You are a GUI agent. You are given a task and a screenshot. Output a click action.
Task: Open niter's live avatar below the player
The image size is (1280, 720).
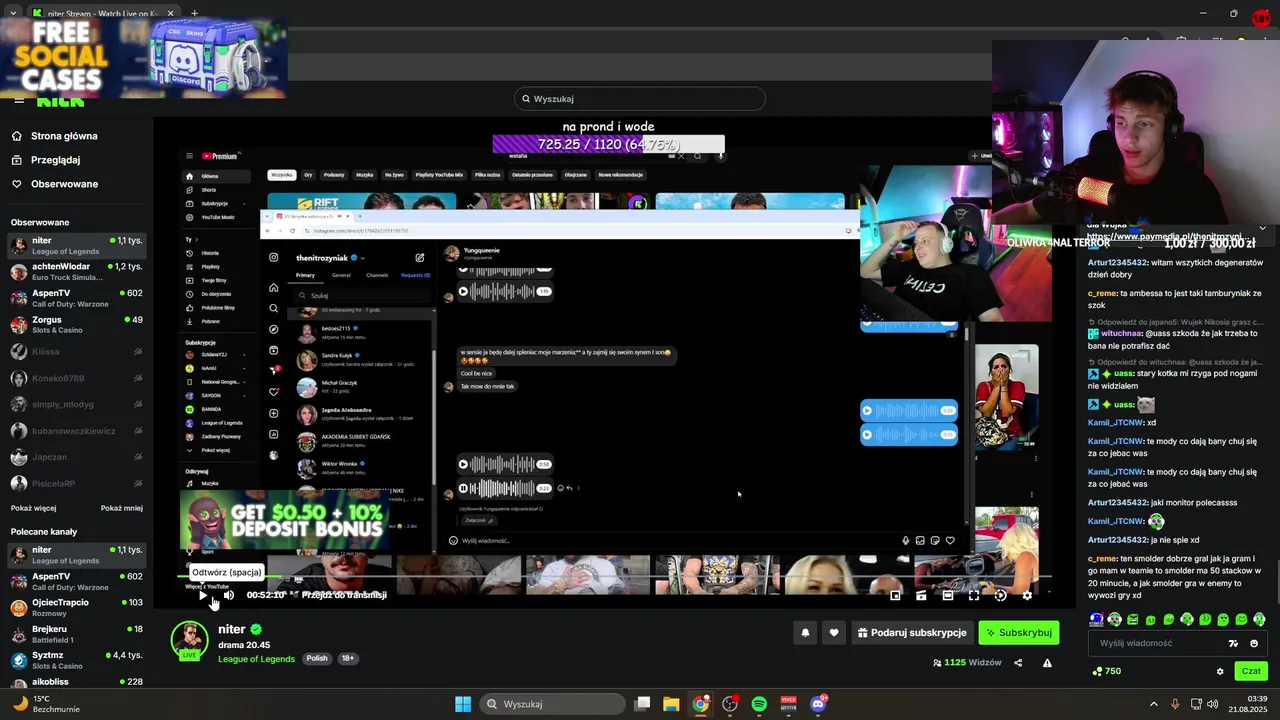[189, 641]
